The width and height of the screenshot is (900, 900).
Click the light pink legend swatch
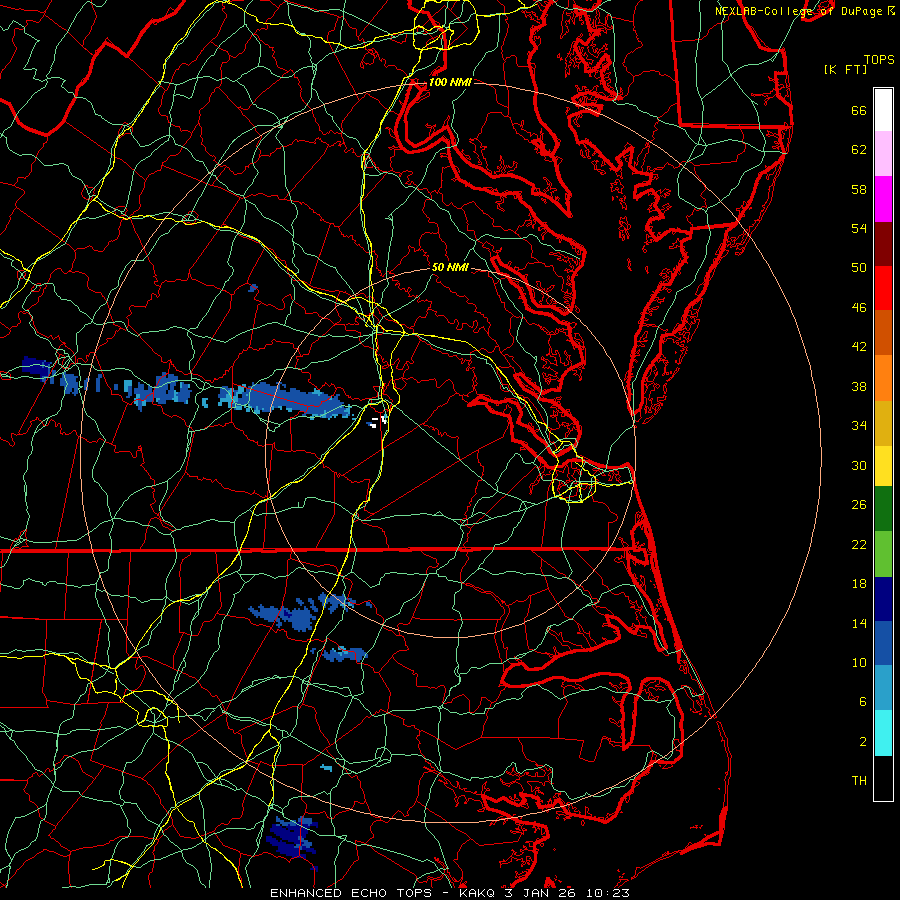[x=883, y=153]
